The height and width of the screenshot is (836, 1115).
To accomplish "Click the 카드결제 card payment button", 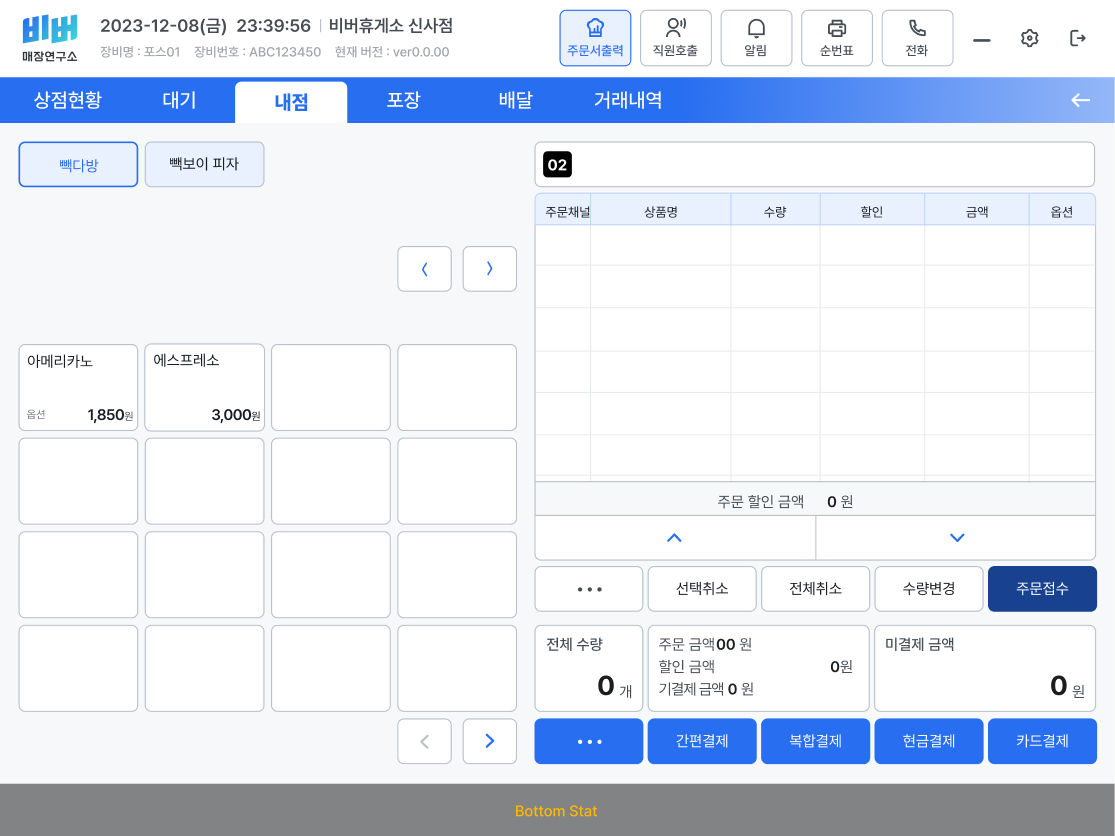I will coord(1042,741).
